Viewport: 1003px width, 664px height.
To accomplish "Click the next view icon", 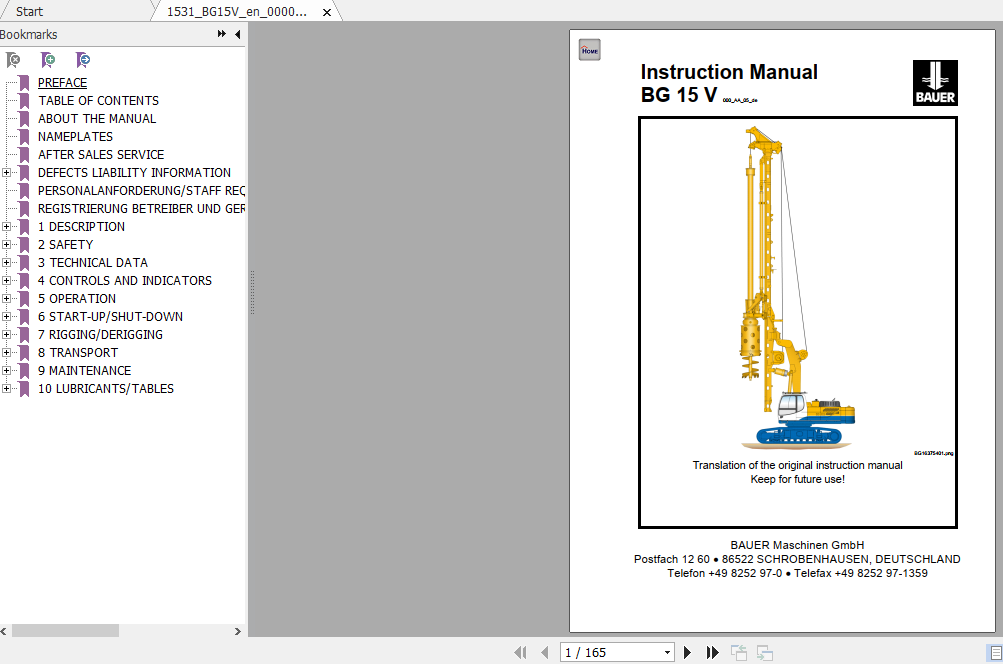I will click(x=764, y=652).
